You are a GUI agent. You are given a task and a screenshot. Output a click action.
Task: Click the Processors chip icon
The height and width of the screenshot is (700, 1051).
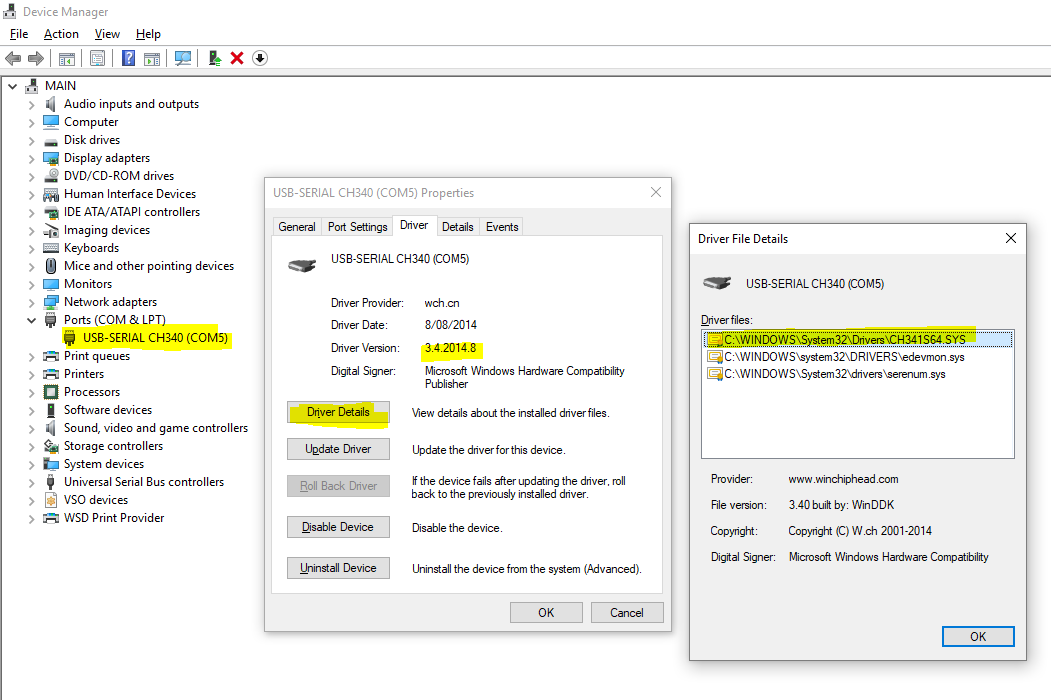click(51, 392)
